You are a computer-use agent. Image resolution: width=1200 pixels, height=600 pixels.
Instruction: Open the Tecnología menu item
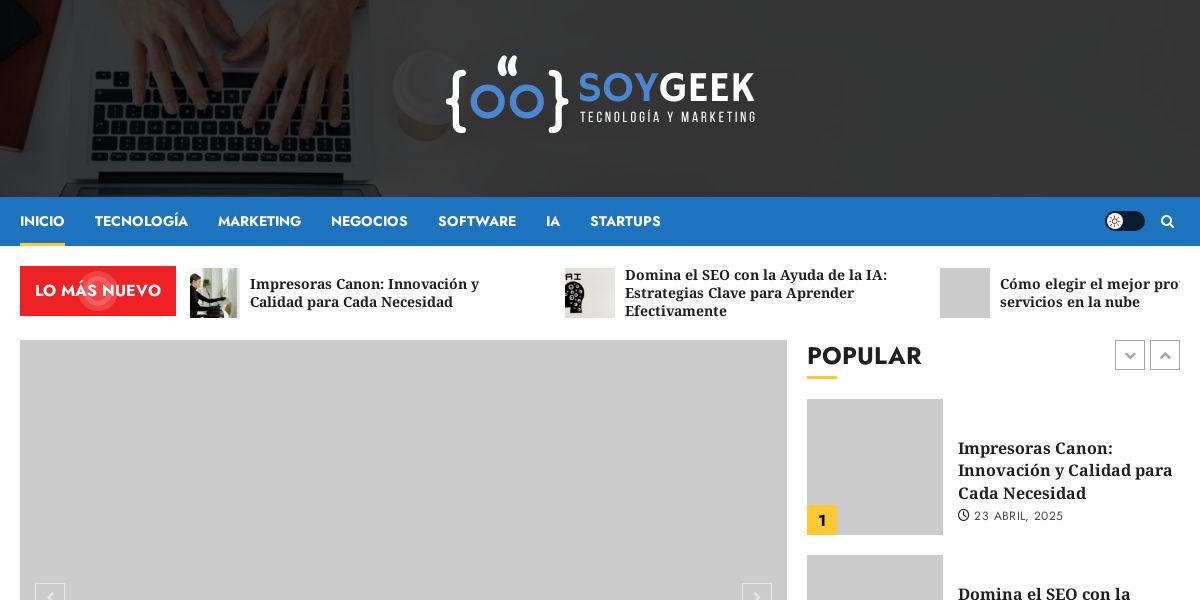(x=141, y=221)
